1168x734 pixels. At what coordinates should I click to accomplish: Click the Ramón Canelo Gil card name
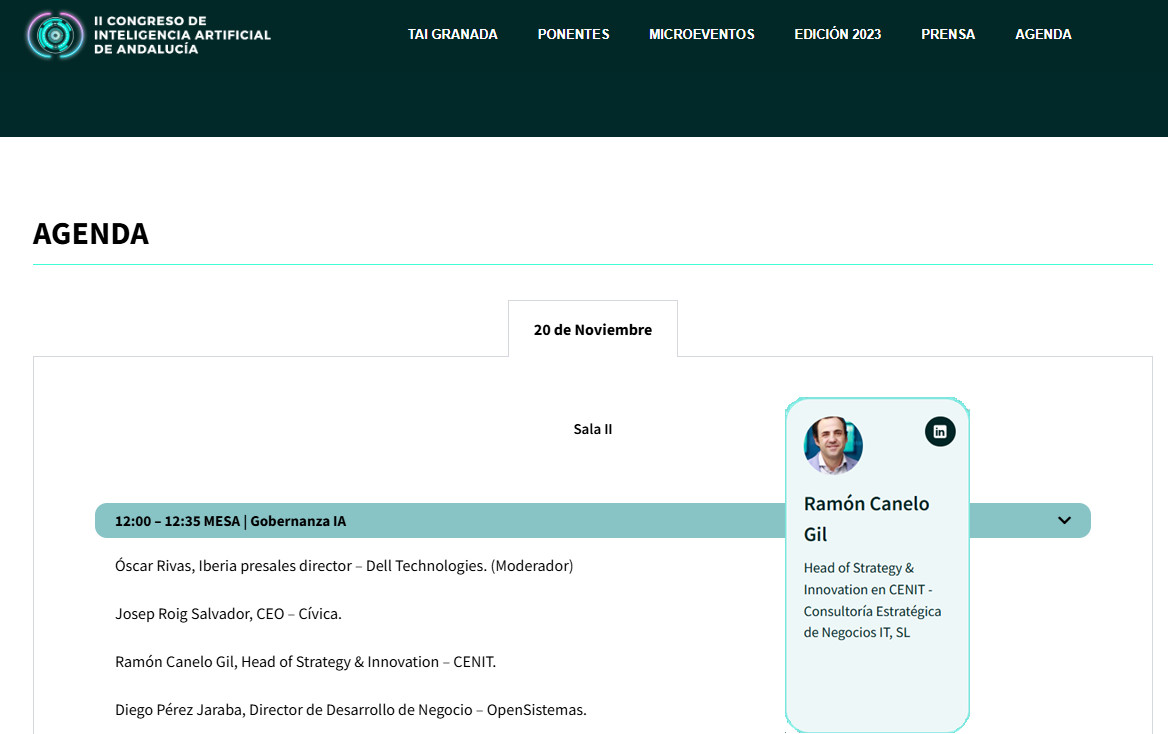(866, 519)
